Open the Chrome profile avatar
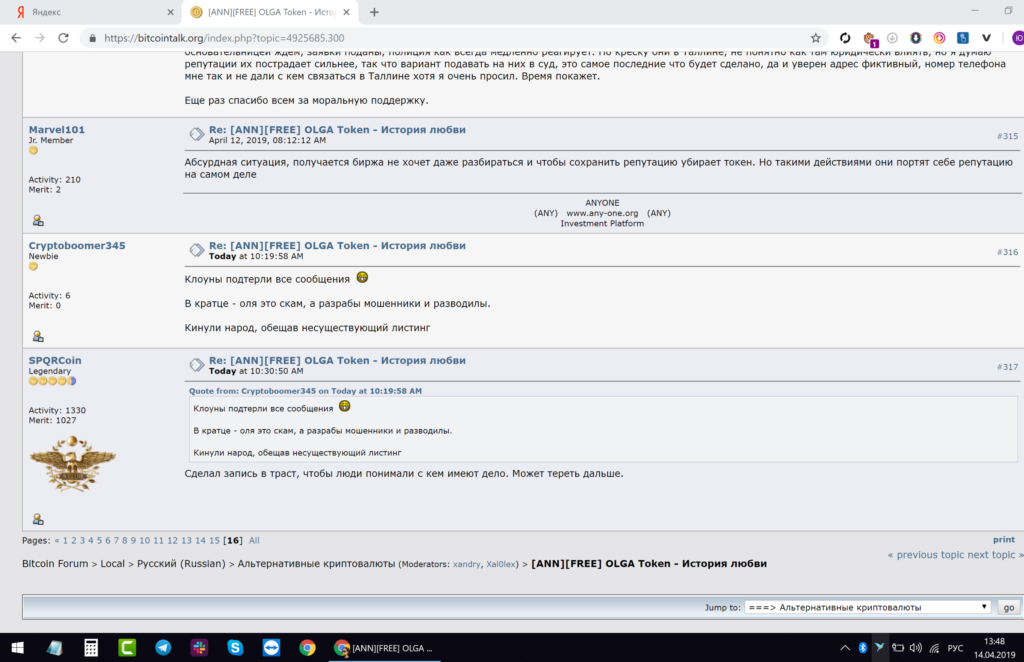Viewport: 1024px width, 662px height. pyautogui.click(x=1017, y=38)
